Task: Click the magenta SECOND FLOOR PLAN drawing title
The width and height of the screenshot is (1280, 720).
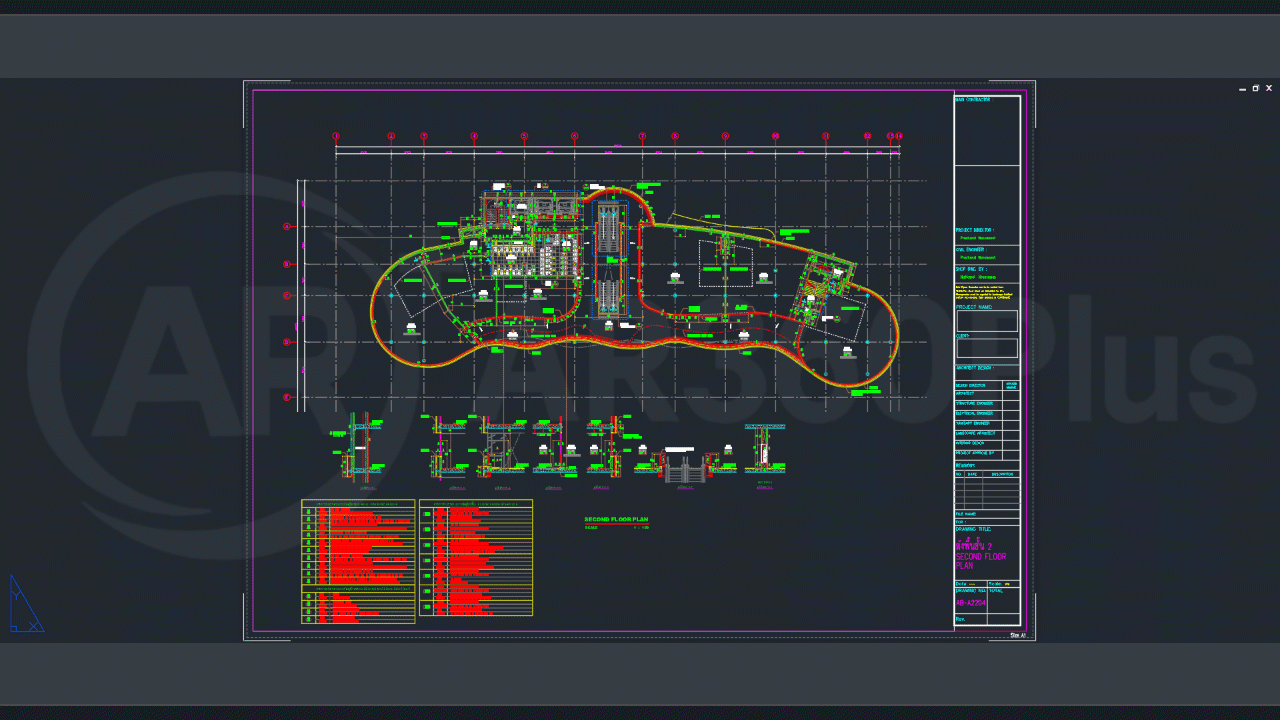Action: point(980,556)
